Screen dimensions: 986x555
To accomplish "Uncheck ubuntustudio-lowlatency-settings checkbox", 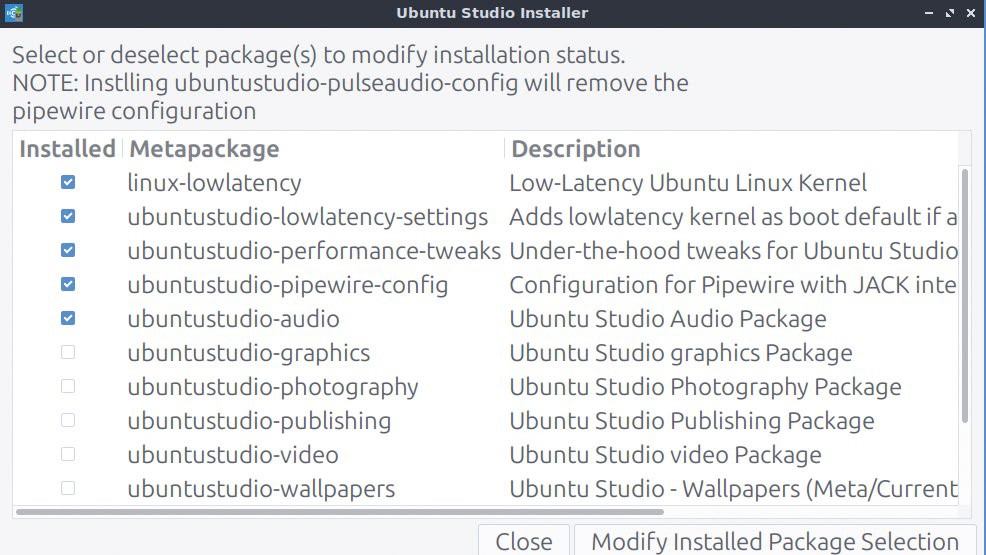I will point(68,216).
